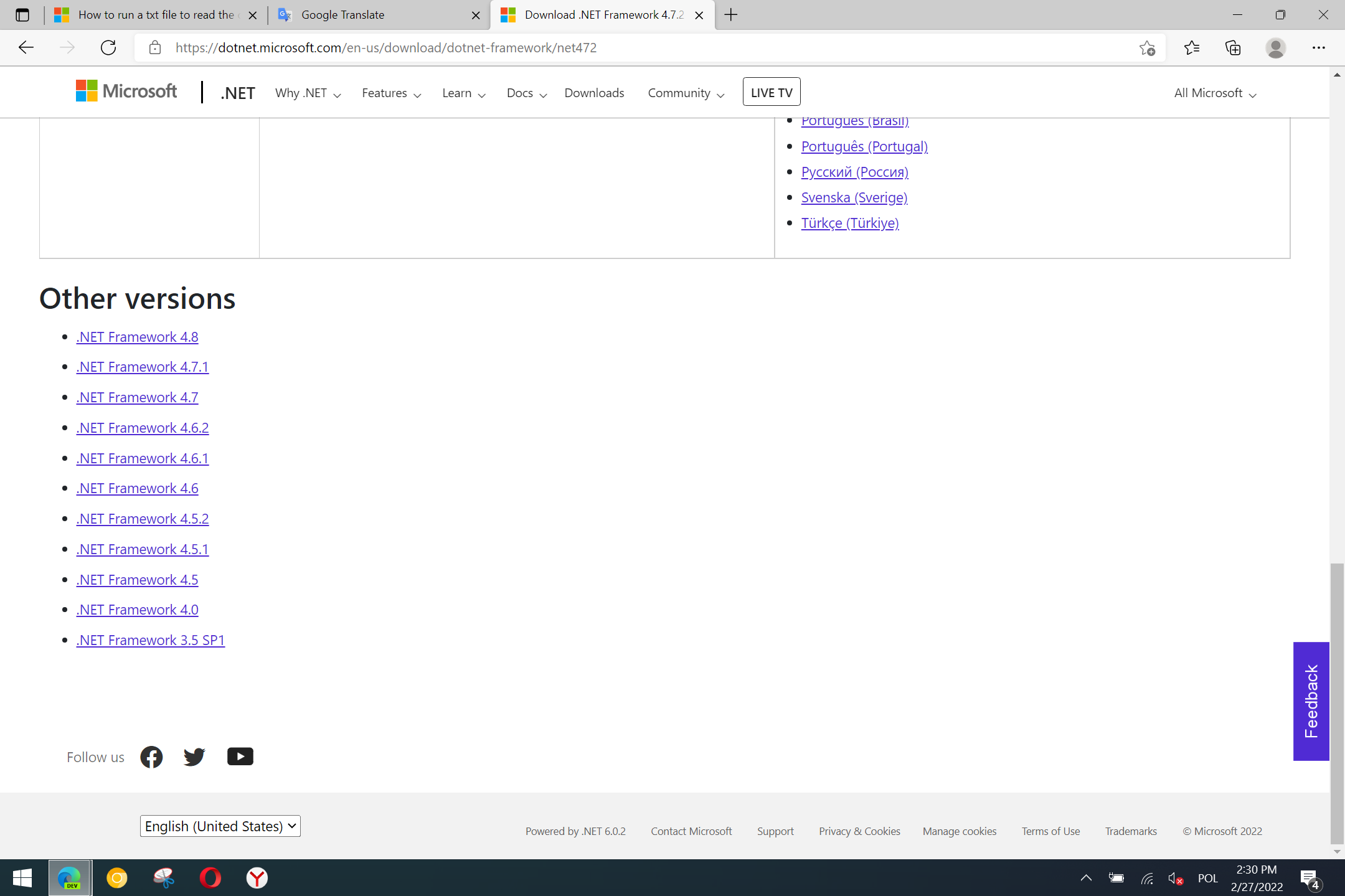
Task: Open the browser profile avatar
Action: [x=1275, y=47]
